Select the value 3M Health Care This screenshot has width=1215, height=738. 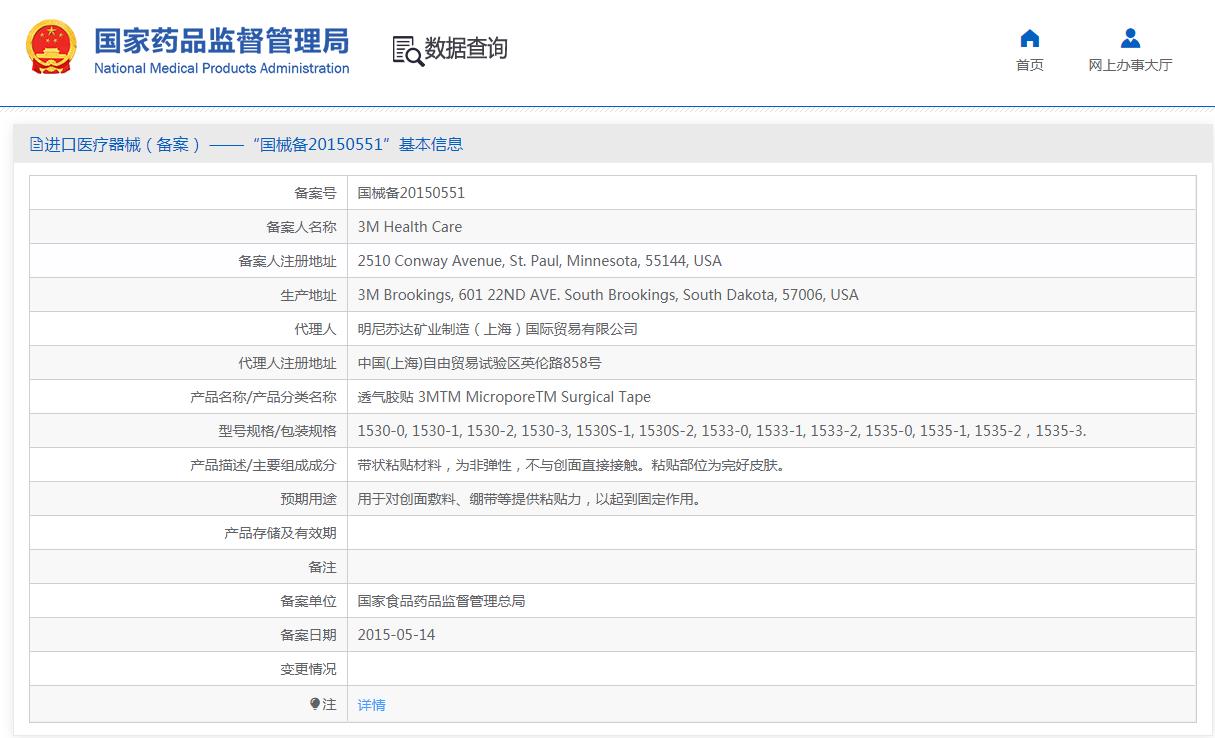tap(410, 227)
